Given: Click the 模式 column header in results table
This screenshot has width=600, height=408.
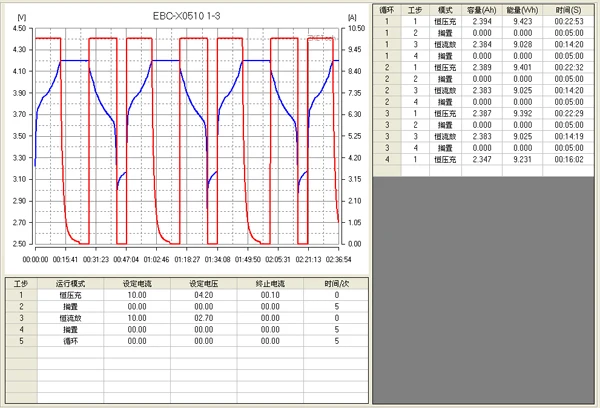Looking at the screenshot, I should coord(445,10).
